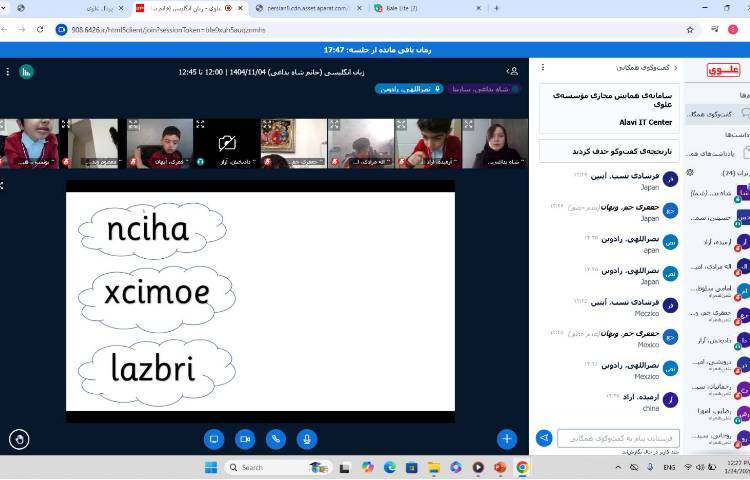Go forward in browser

[22, 30]
